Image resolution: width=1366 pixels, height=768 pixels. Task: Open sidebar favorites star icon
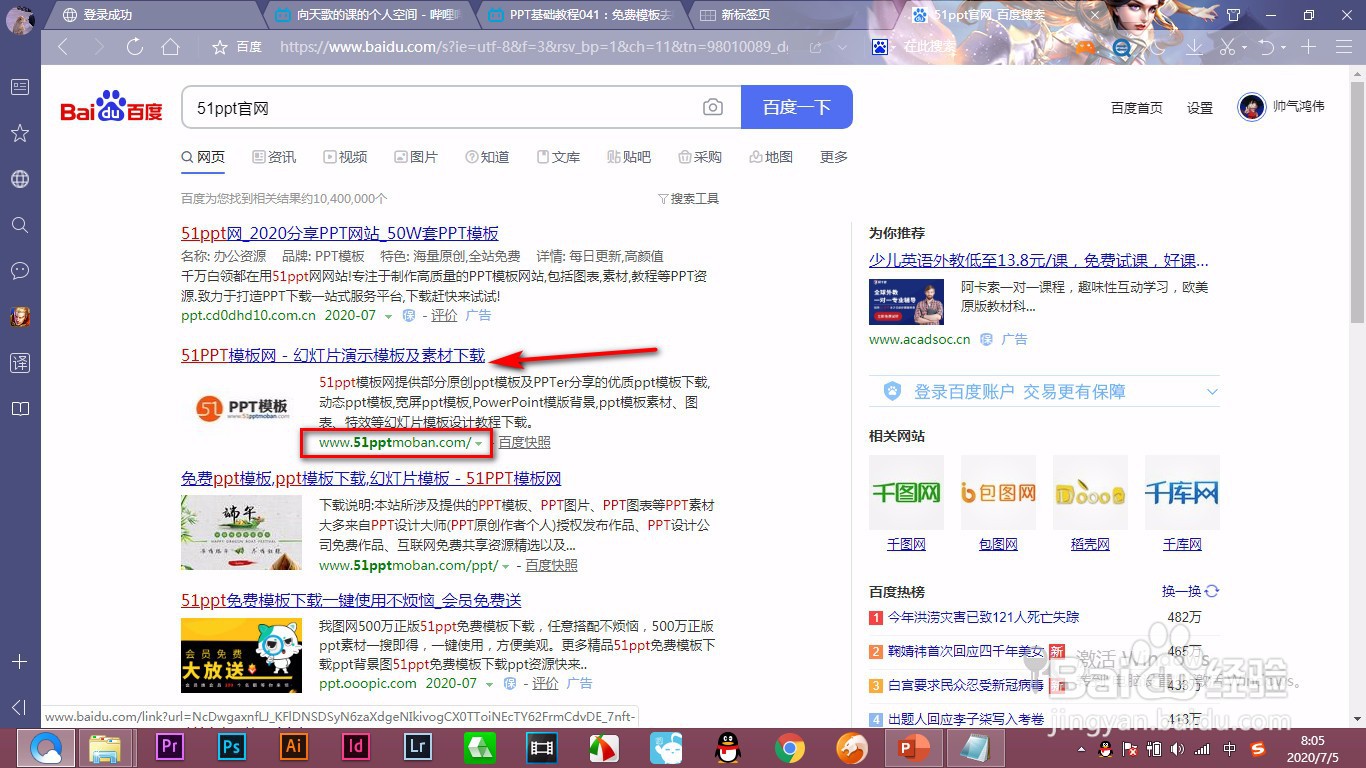tap(19, 133)
